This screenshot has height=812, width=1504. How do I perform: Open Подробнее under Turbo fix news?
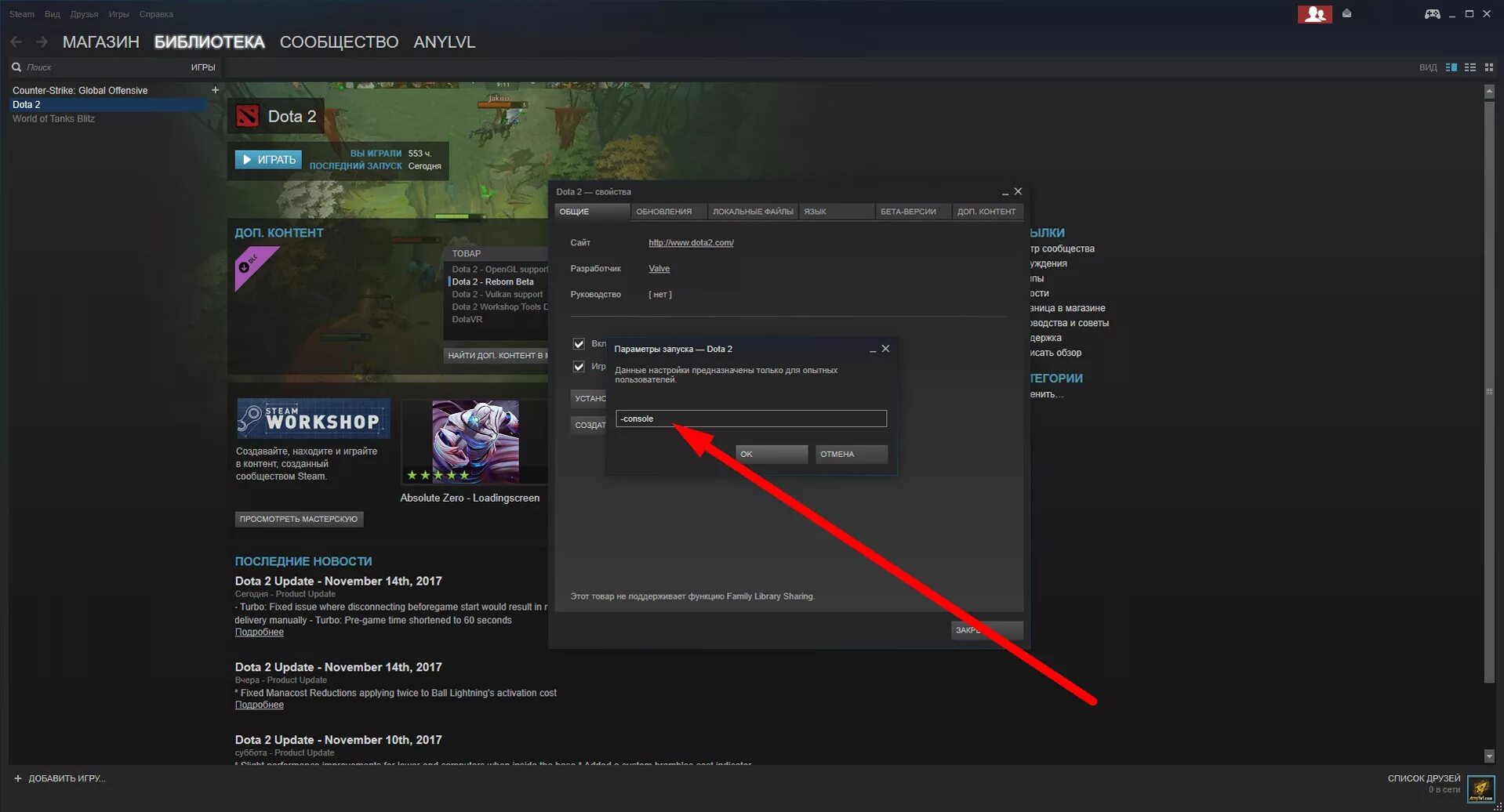[260, 633]
